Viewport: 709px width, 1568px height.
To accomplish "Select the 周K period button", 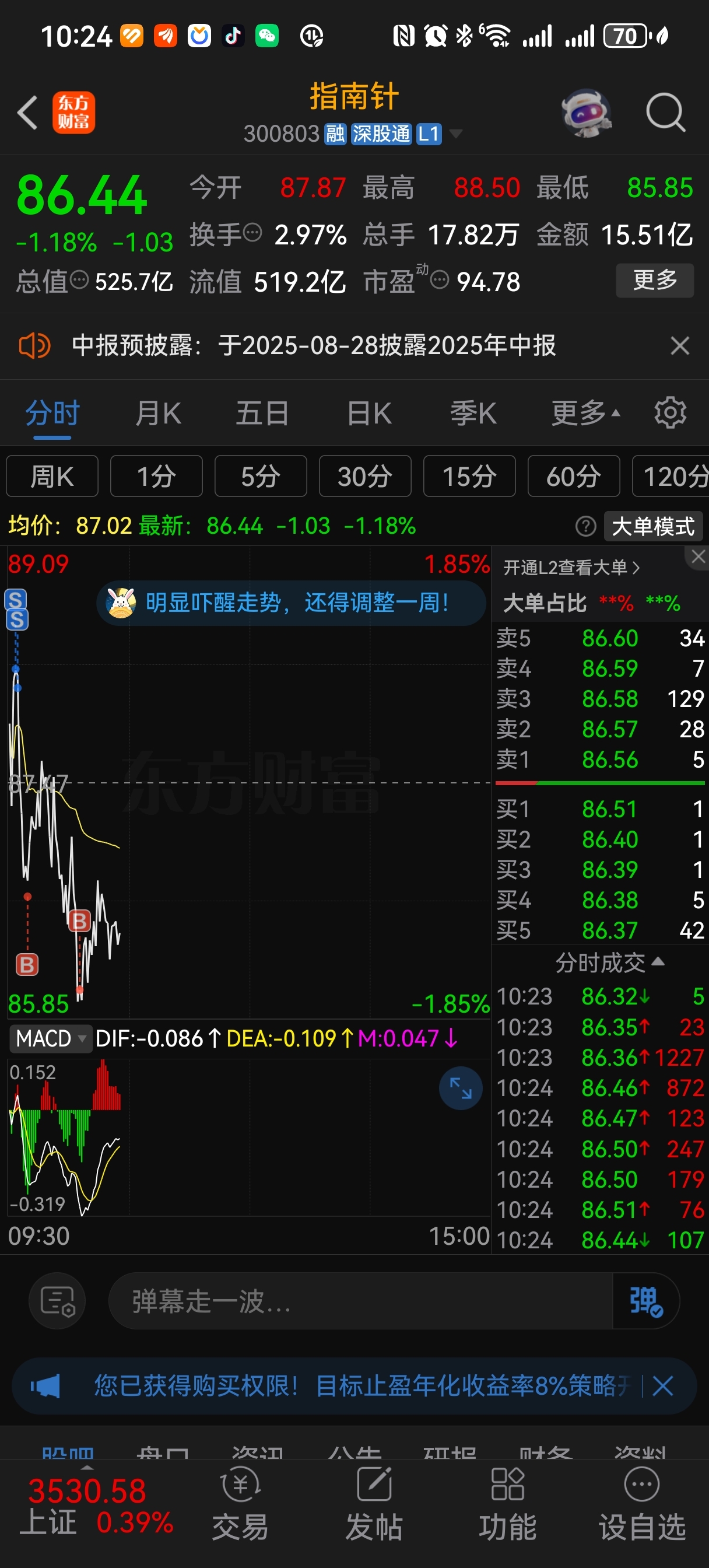I will [x=52, y=476].
